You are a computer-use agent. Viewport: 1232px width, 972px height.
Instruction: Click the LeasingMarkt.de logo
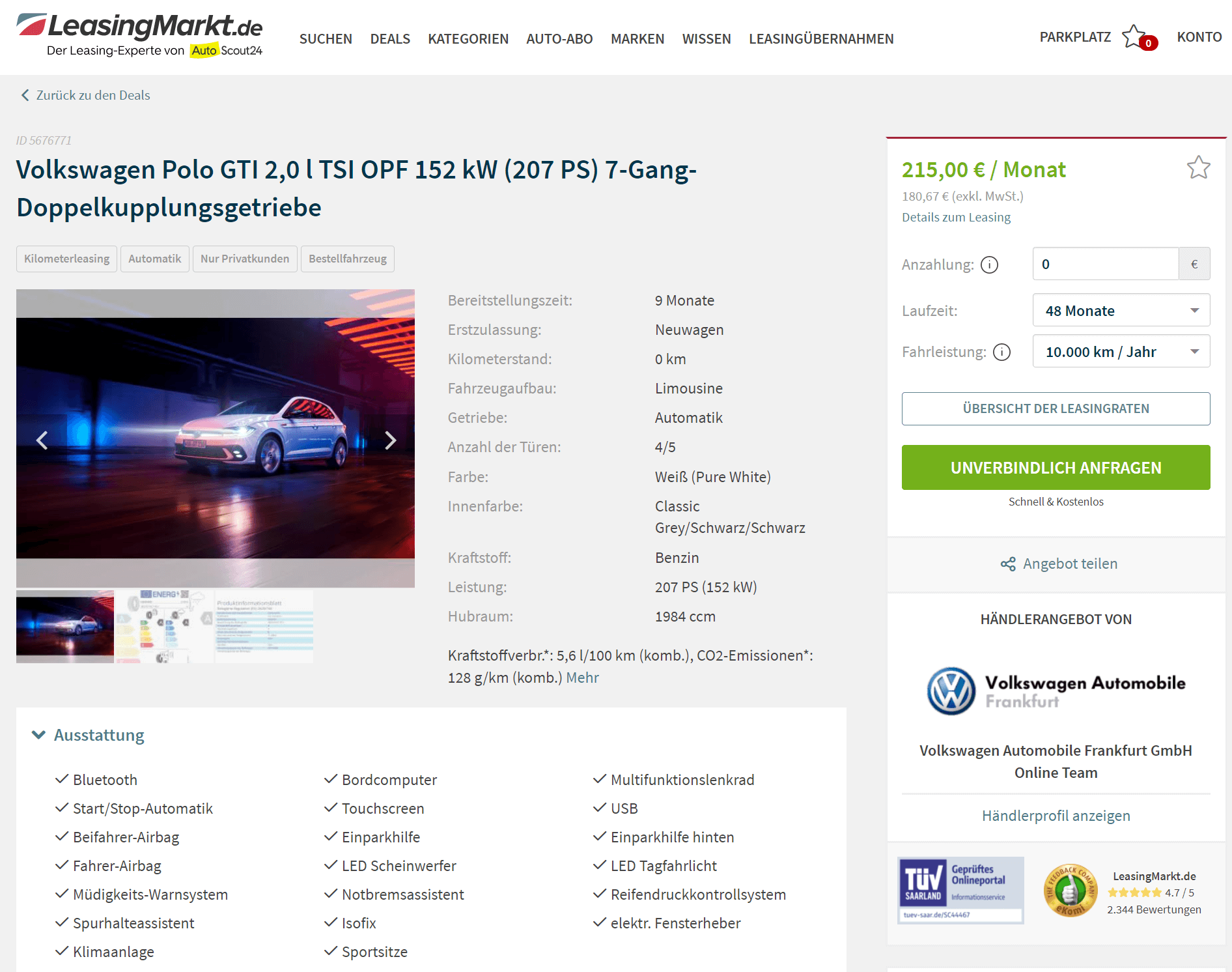coord(139,35)
